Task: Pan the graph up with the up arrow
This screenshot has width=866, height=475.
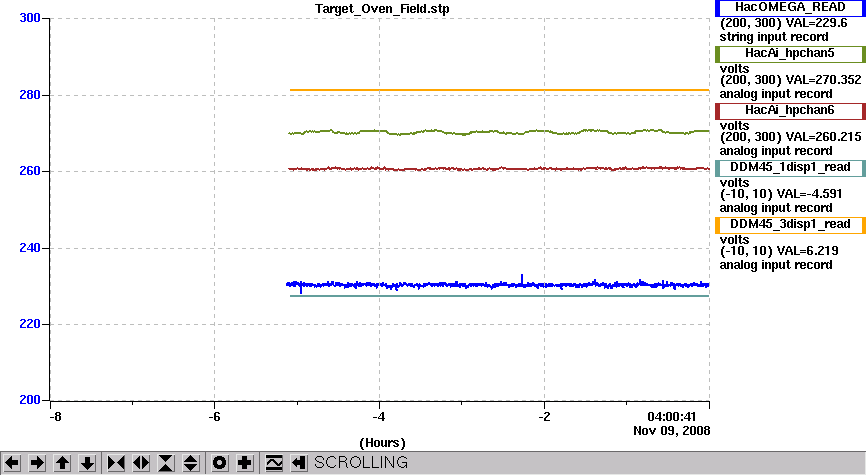Action: coord(62,463)
